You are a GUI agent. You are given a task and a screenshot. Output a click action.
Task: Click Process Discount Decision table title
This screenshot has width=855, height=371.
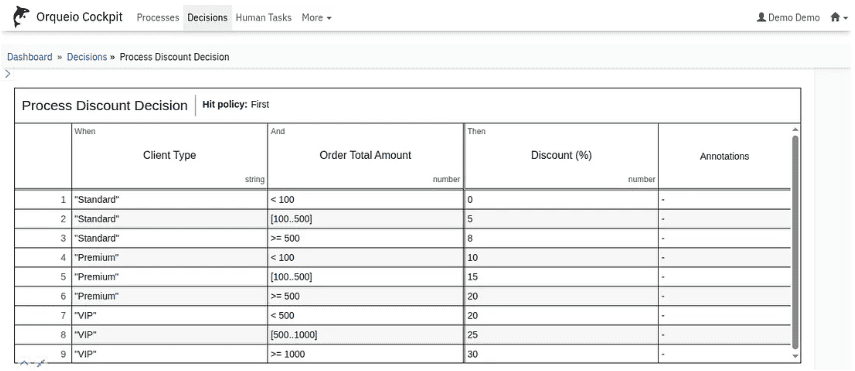pos(105,105)
